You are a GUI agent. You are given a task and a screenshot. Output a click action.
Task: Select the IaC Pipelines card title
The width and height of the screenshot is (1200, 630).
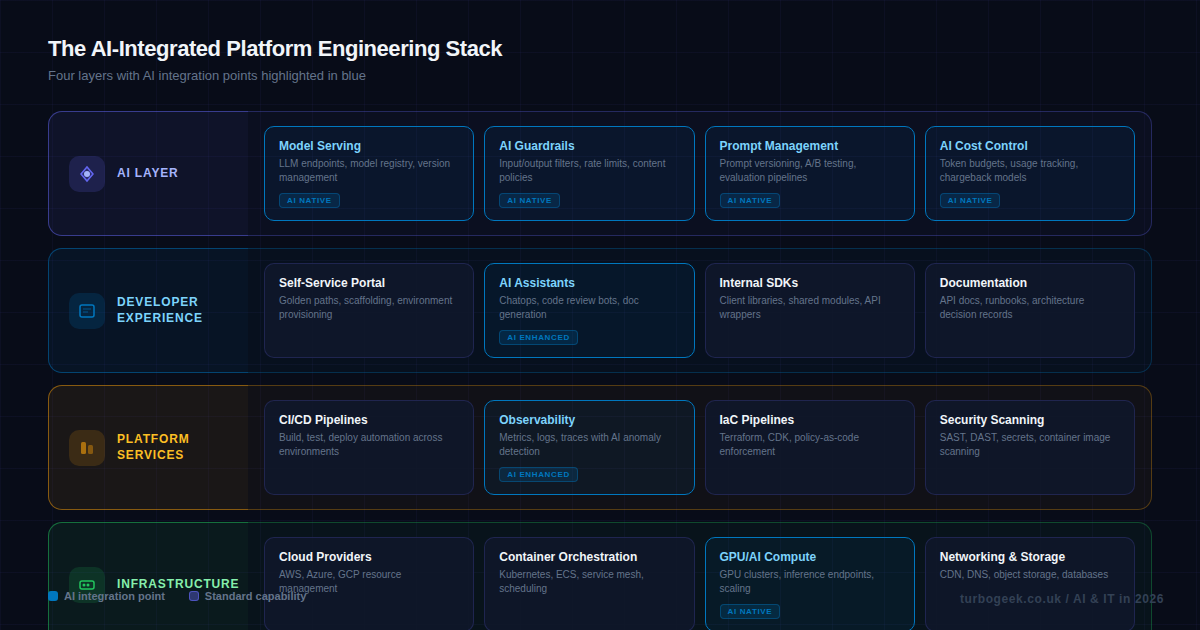pos(757,420)
